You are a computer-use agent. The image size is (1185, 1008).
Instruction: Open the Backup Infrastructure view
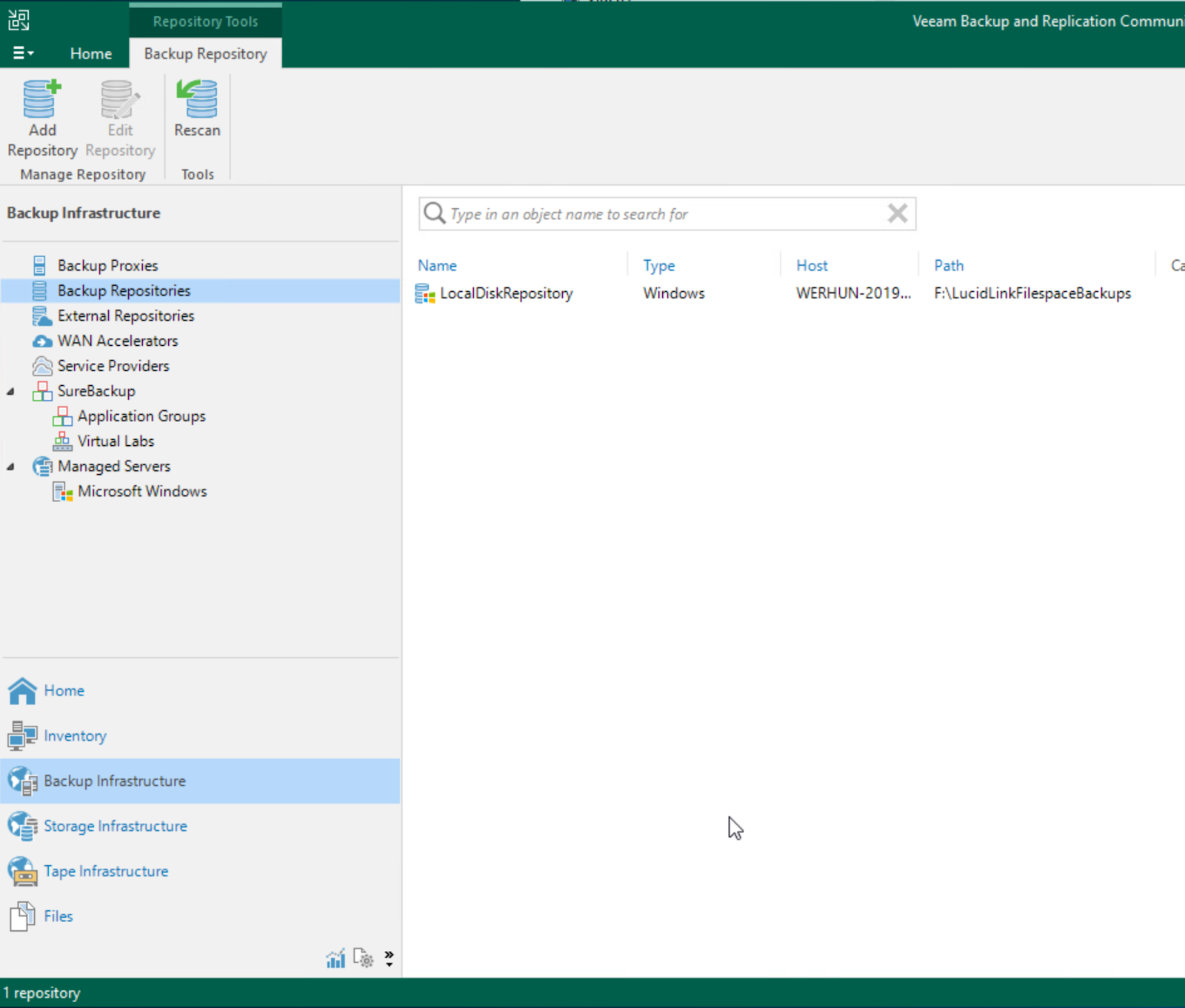[200, 781]
